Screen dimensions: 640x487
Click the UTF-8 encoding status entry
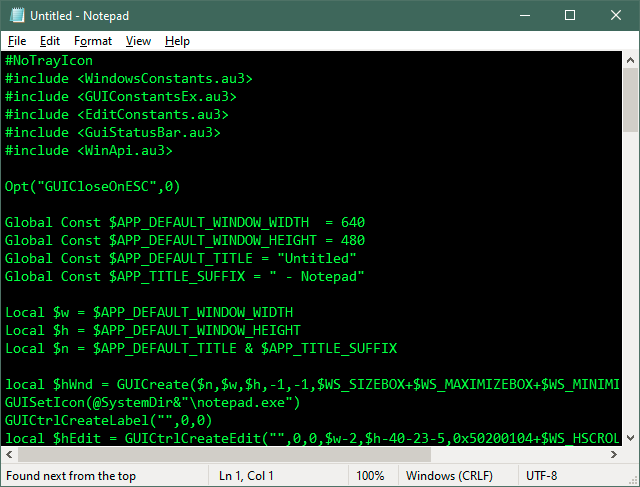coord(541,476)
